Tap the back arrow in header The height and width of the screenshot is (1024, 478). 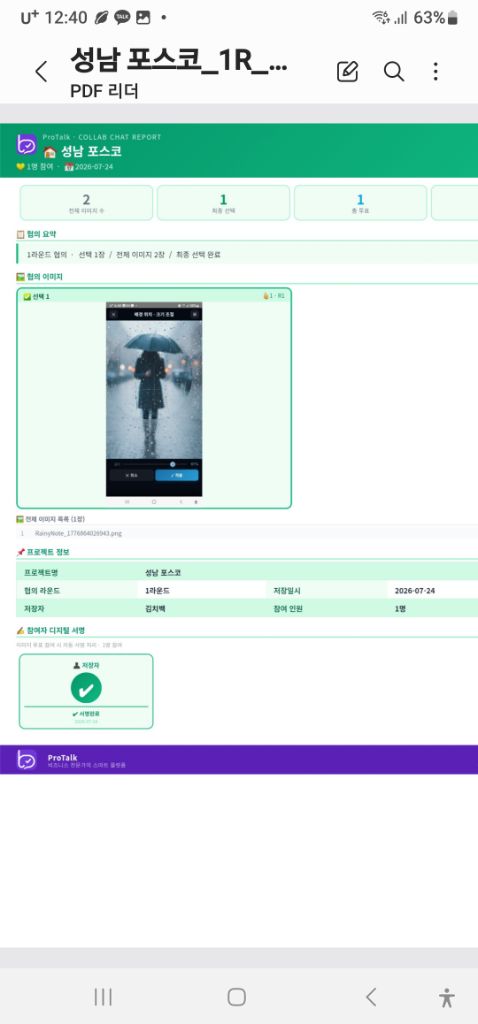41,71
